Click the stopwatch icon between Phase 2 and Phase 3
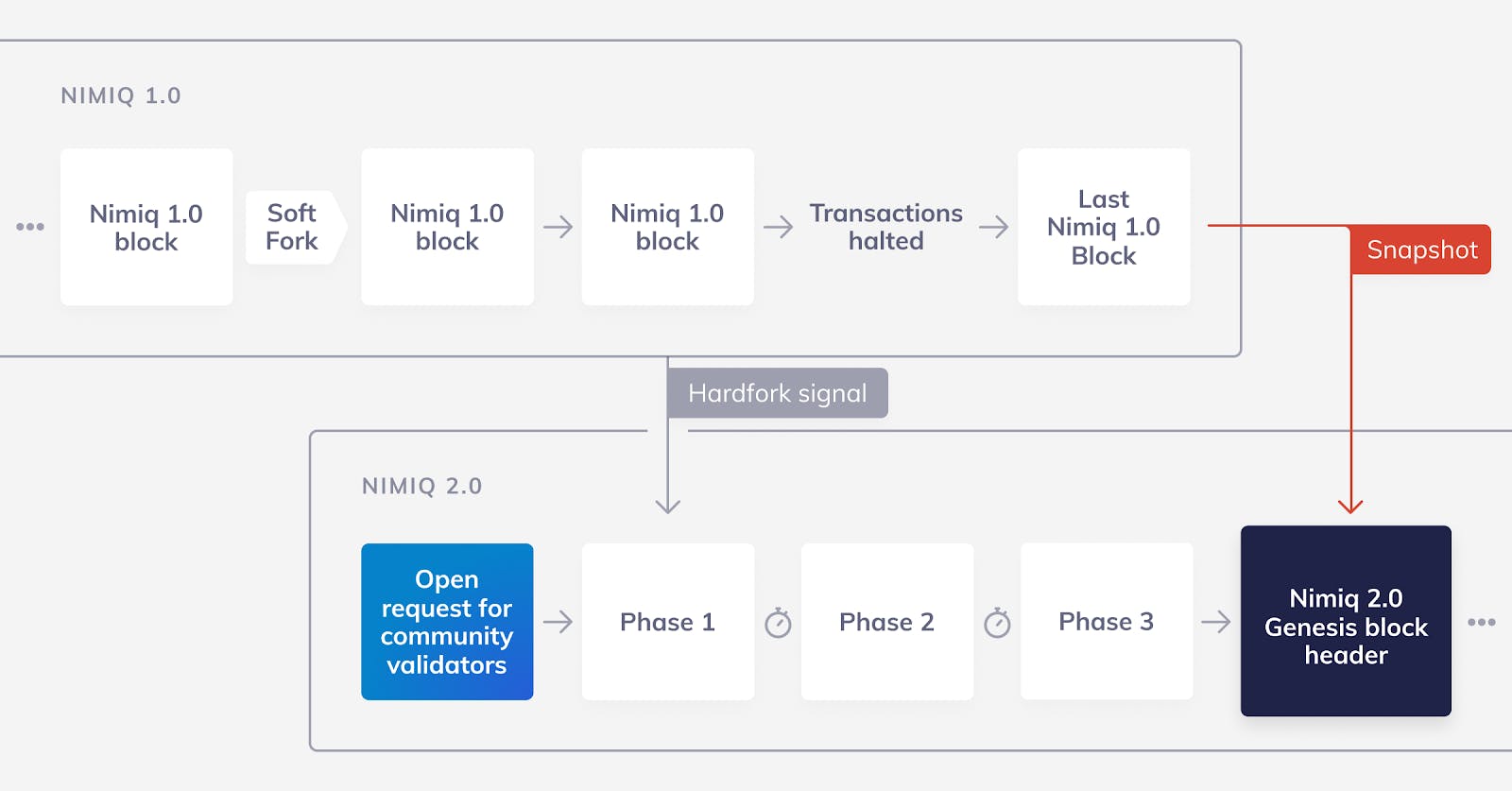 (x=997, y=623)
